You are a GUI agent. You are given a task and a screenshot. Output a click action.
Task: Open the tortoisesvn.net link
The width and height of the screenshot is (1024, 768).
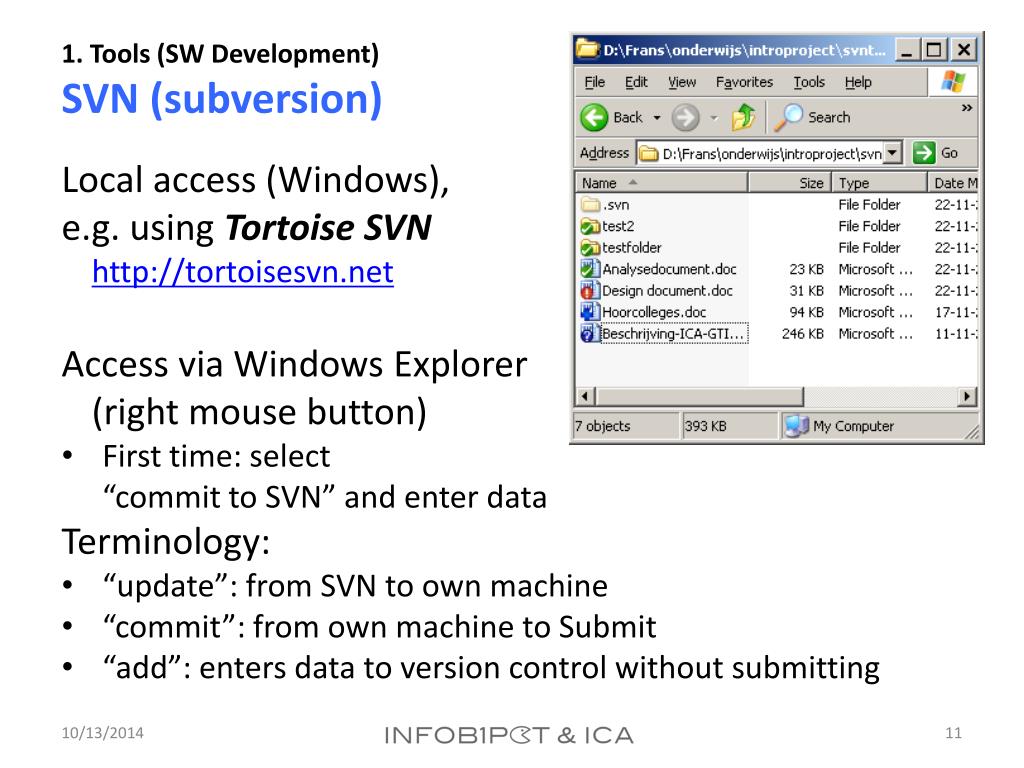pos(243,272)
